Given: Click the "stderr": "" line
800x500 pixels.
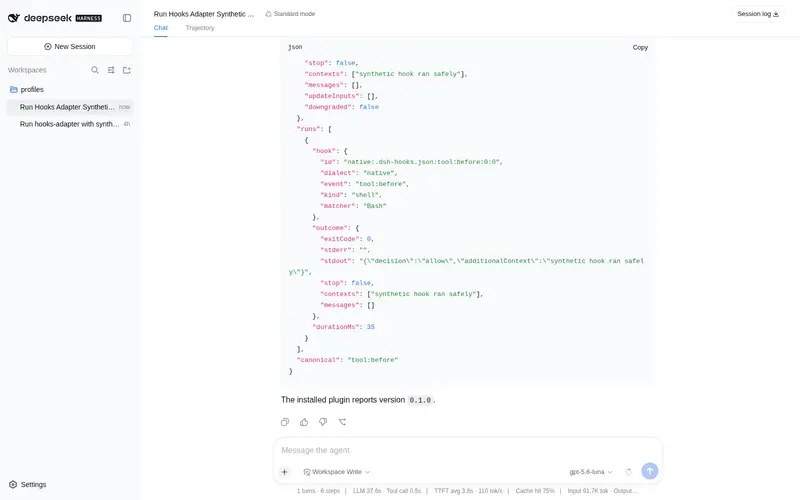Looking at the screenshot, I should (345, 250).
